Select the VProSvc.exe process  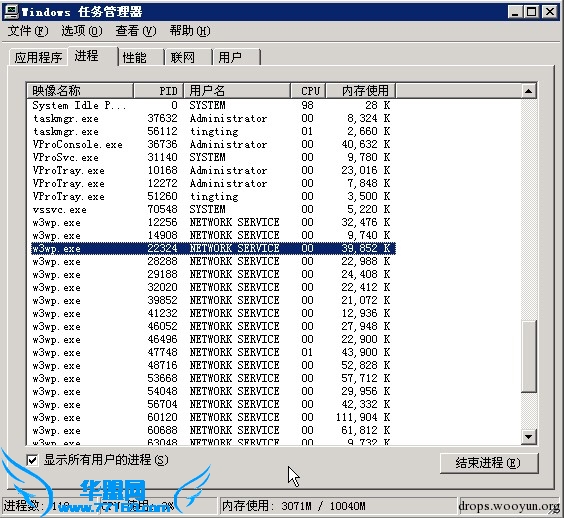click(213, 157)
